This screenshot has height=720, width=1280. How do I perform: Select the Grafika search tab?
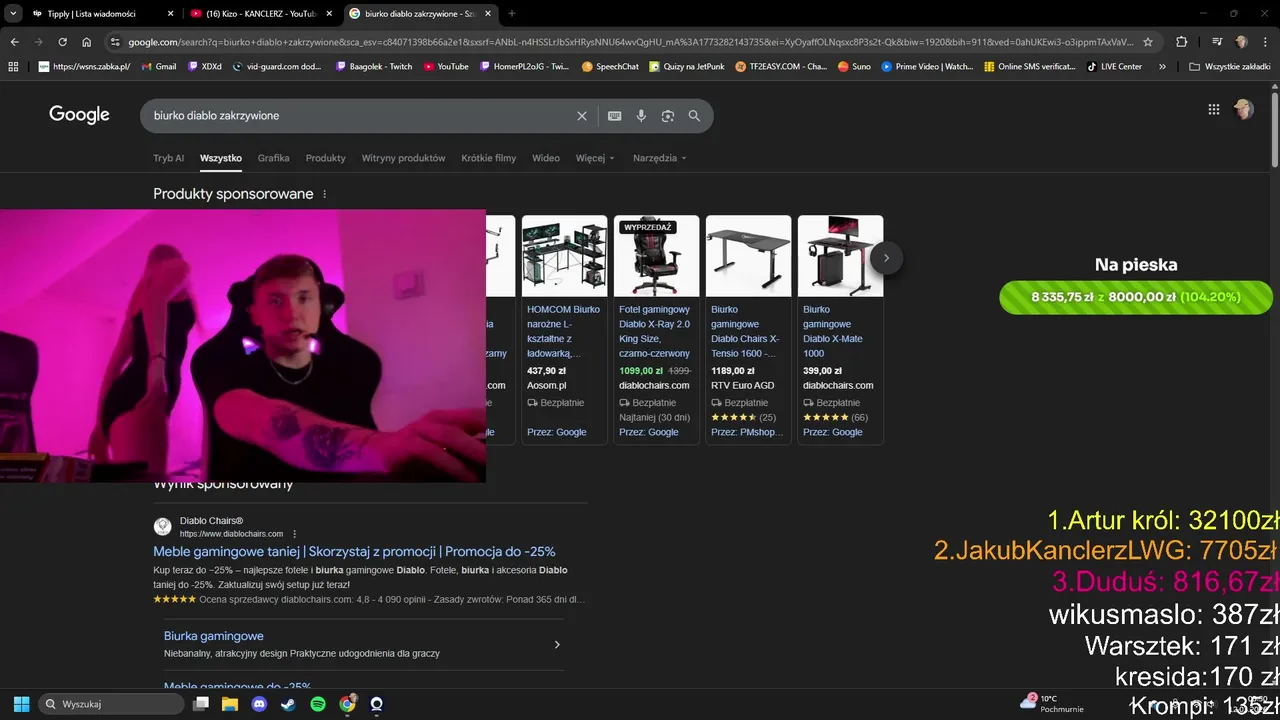273,158
